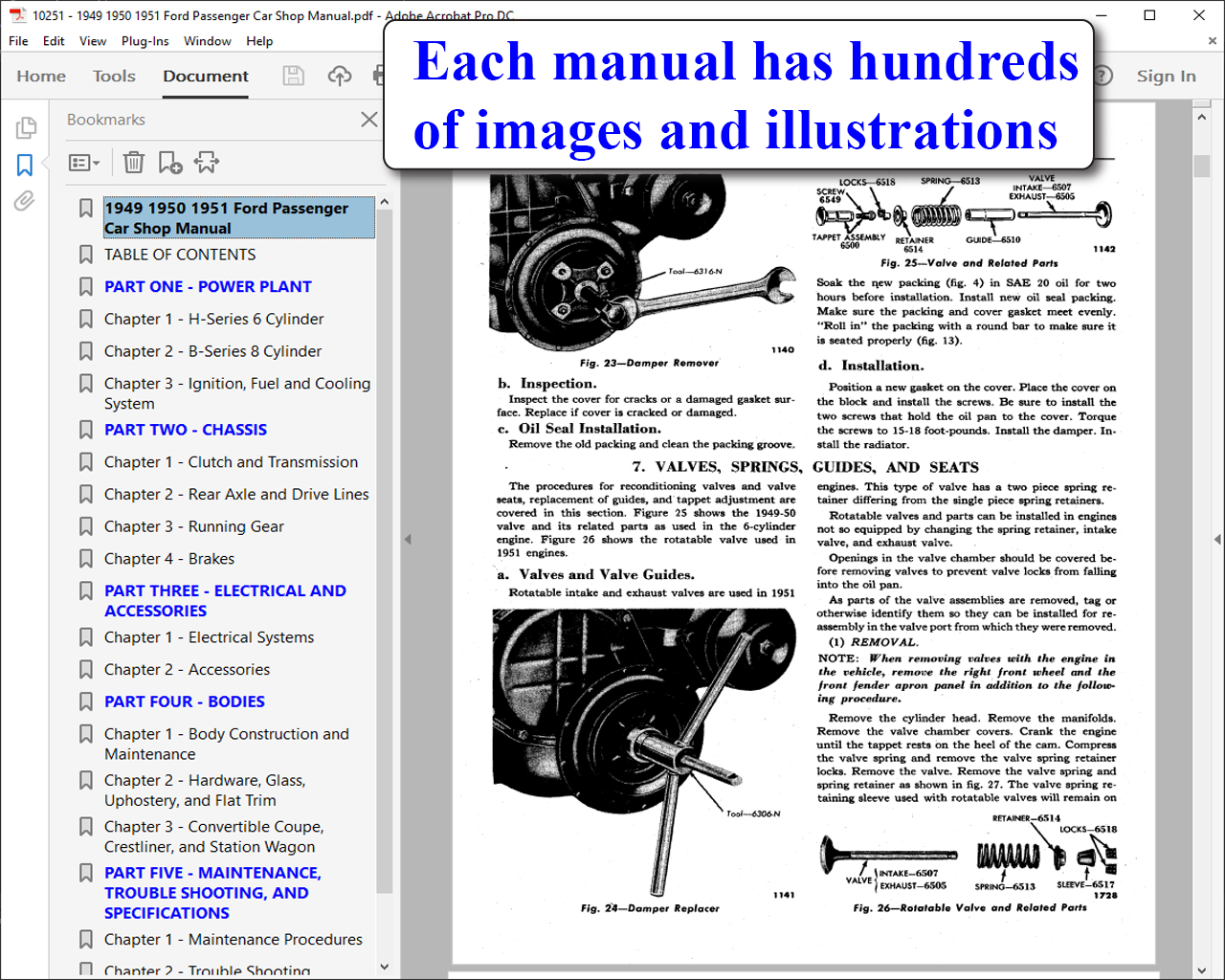
Task: Open Chapter 2 - Rear Axle and Drive Lines
Action: (236, 495)
